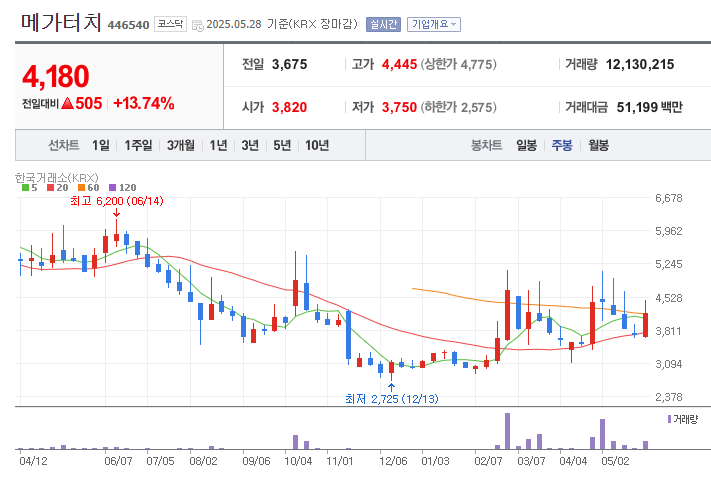
Task: Switch to the 월봉 monthly candle chart
Action: 599,145
